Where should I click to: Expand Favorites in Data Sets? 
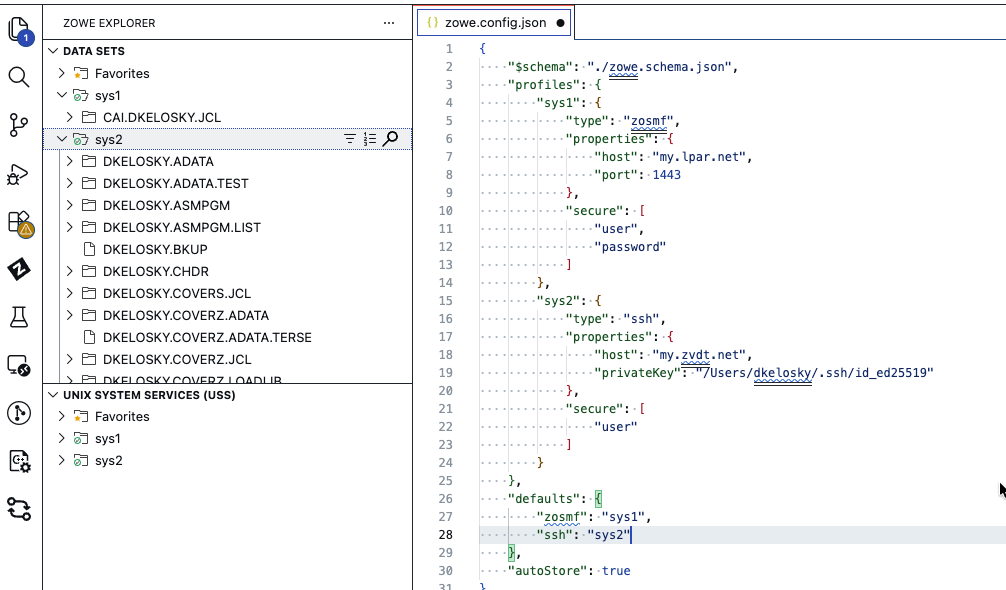[x=62, y=73]
